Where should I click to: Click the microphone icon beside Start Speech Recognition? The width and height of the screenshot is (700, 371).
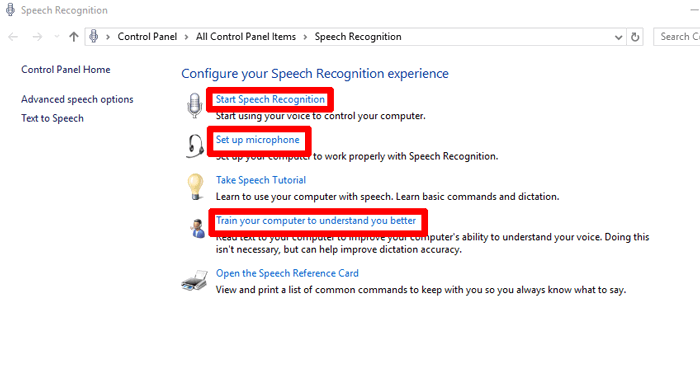[194, 105]
